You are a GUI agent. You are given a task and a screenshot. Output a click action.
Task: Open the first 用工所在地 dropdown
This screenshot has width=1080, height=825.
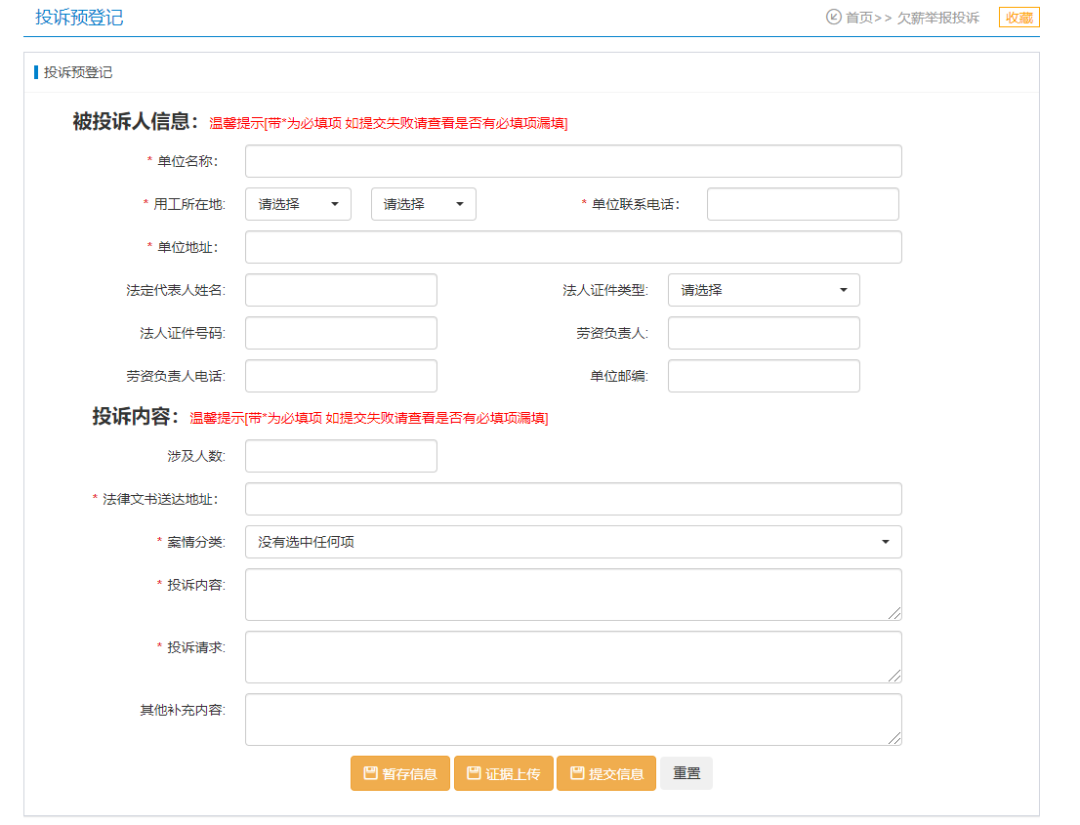click(298, 204)
